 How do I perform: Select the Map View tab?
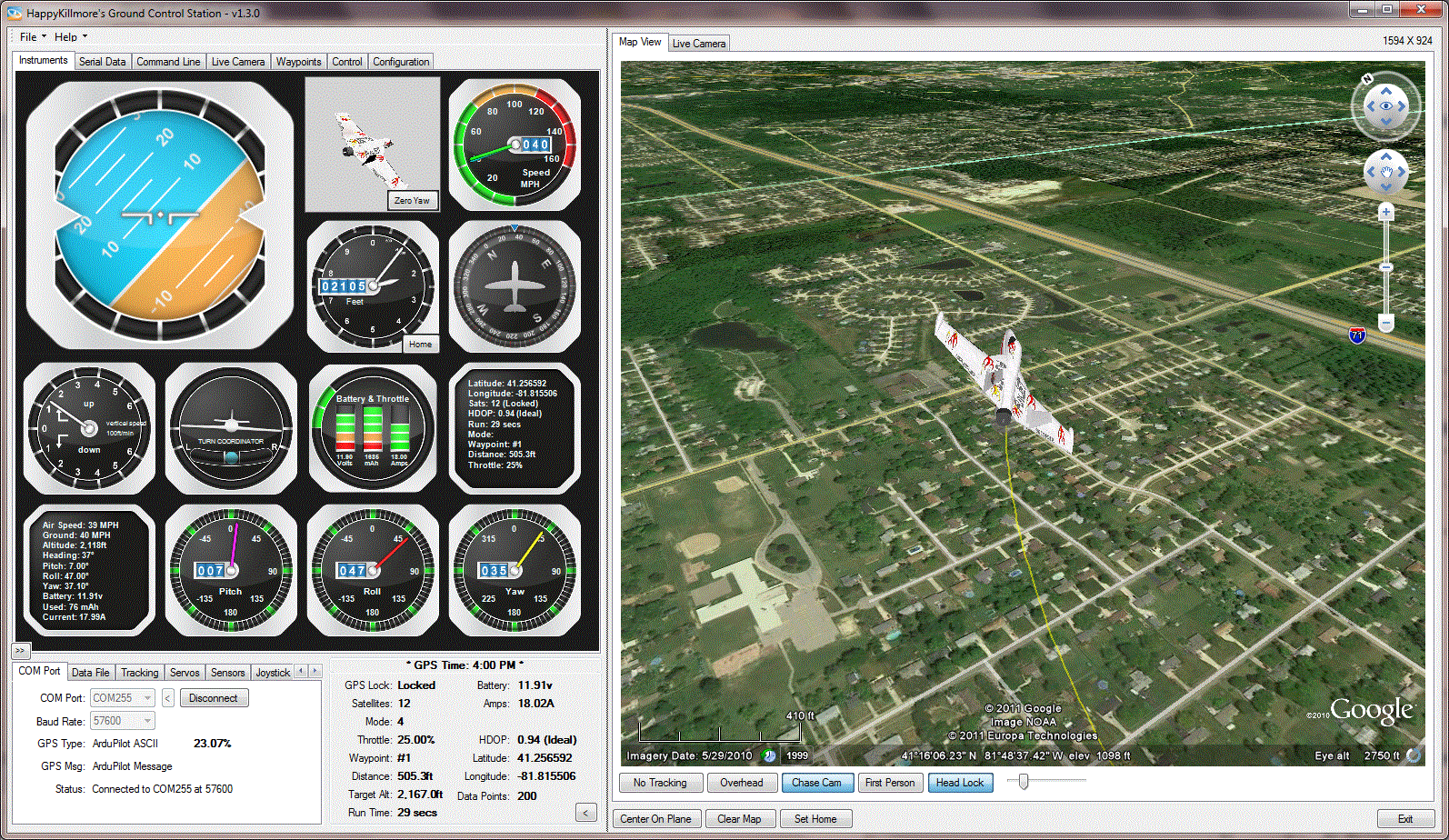pos(640,42)
